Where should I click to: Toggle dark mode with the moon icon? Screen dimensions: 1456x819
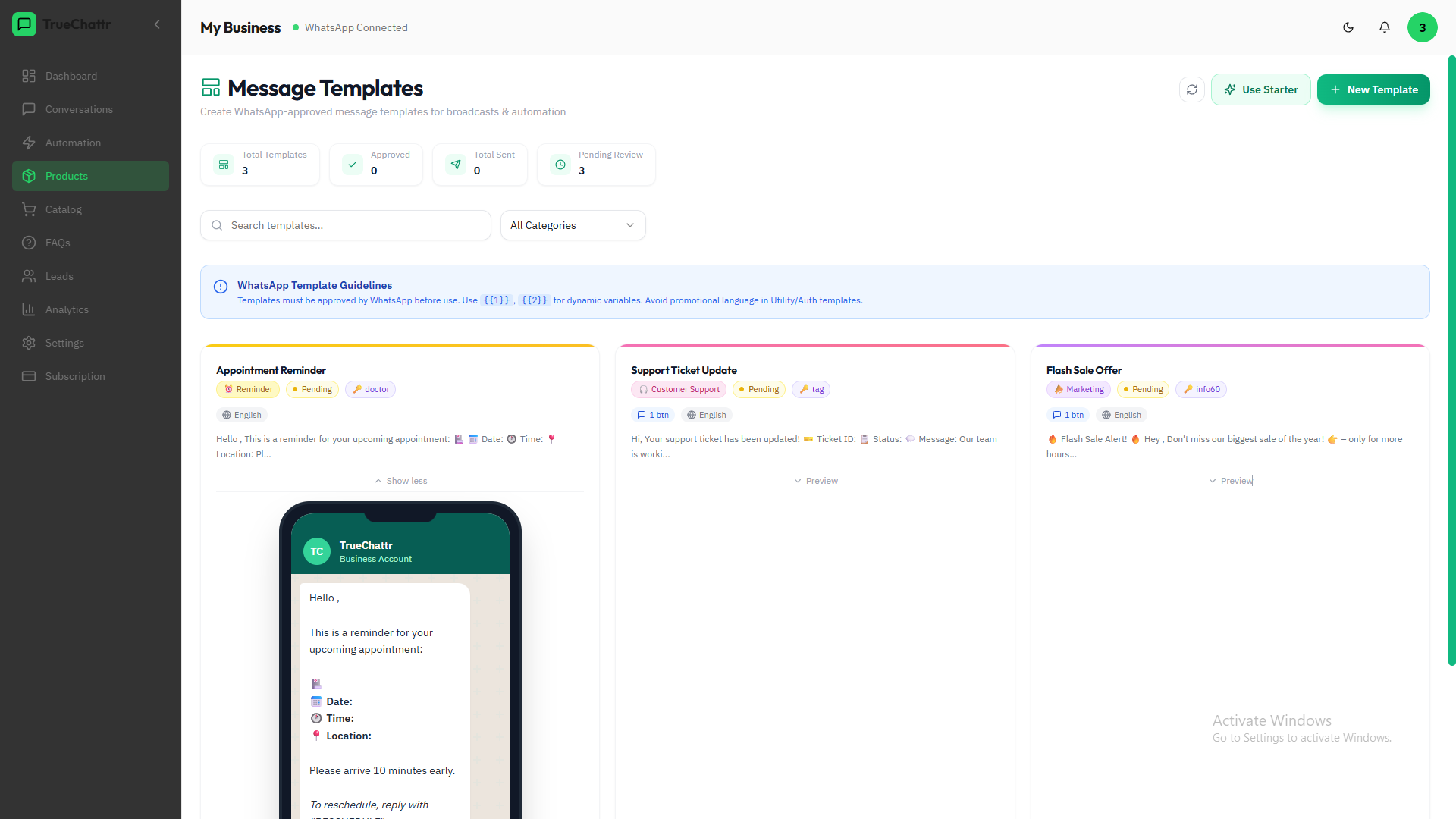[1348, 27]
